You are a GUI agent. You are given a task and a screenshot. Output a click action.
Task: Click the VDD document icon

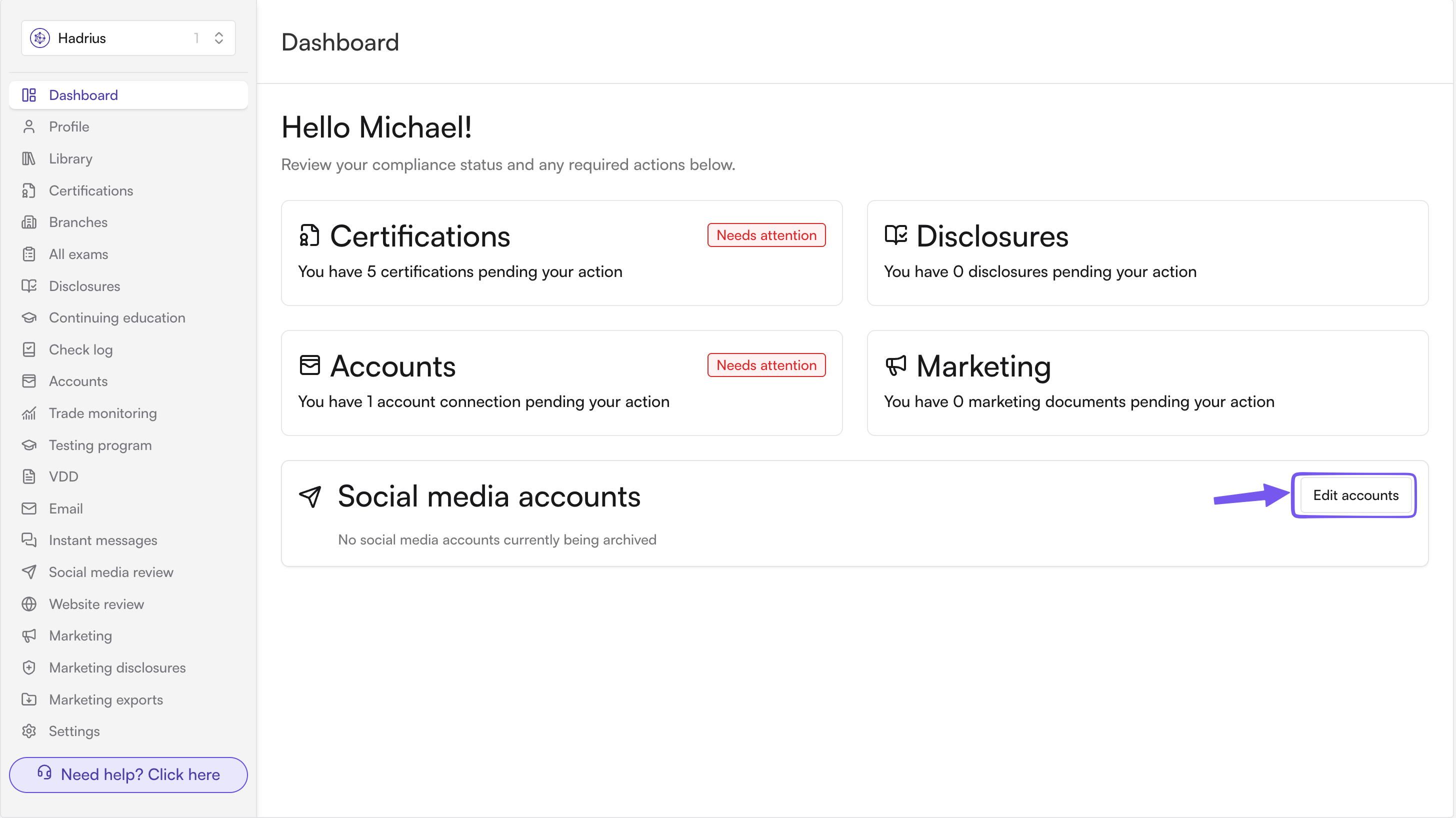tap(29, 477)
